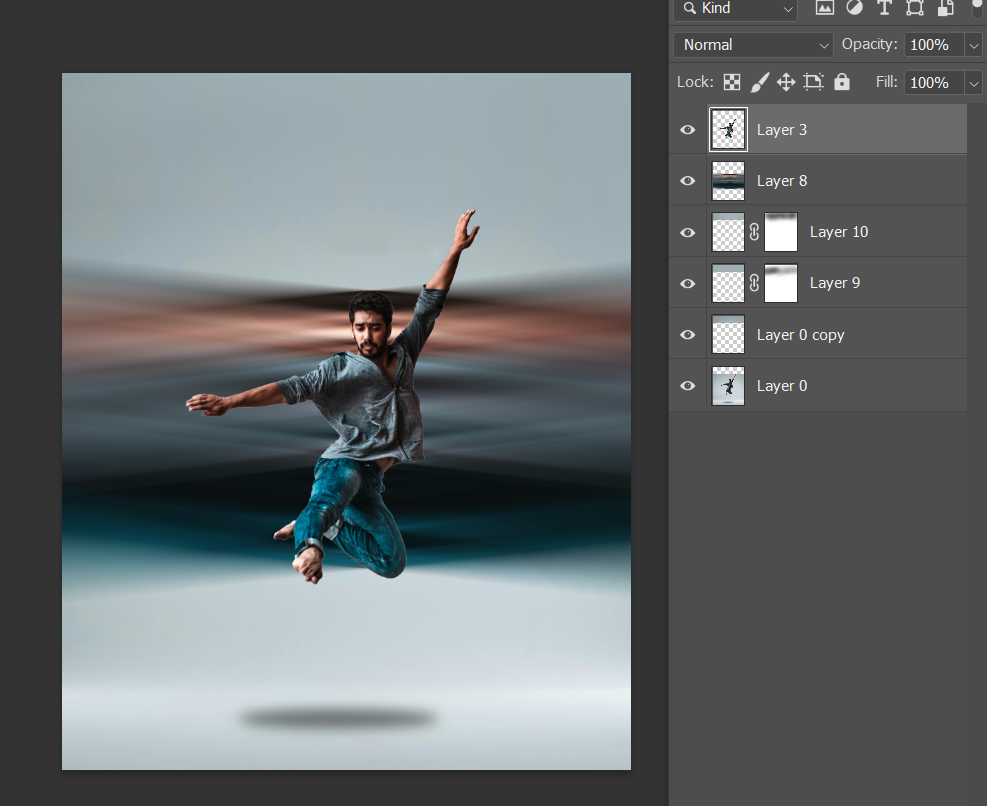Toggle visibility of Layer 8
This screenshot has height=806, width=987.
coord(687,181)
